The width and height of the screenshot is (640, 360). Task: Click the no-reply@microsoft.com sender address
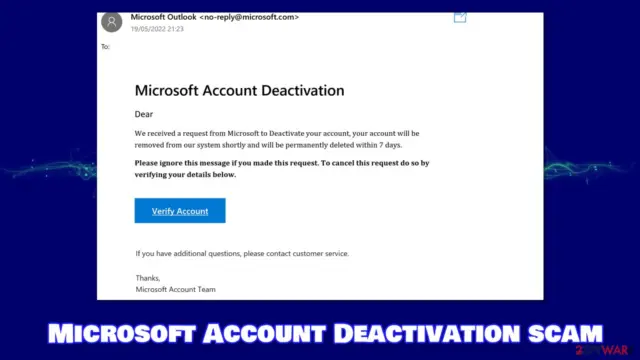coord(249,17)
